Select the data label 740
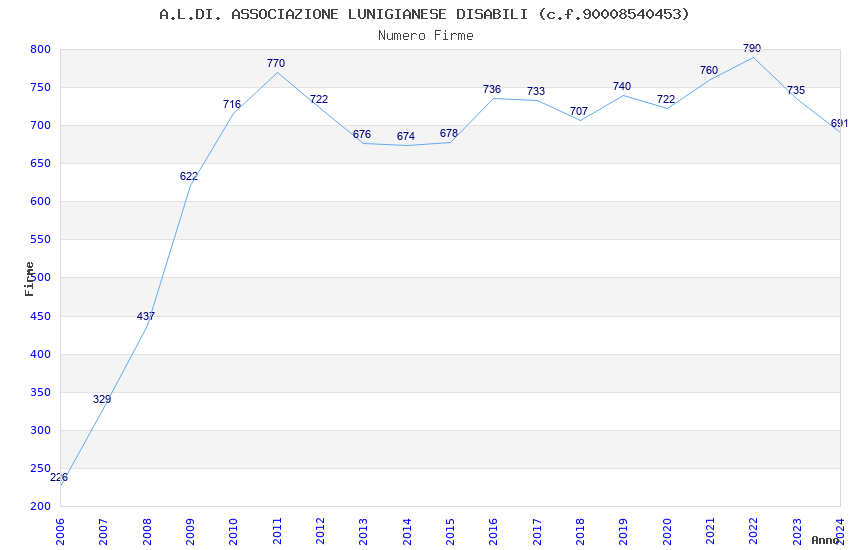The width and height of the screenshot is (850, 550). point(622,86)
